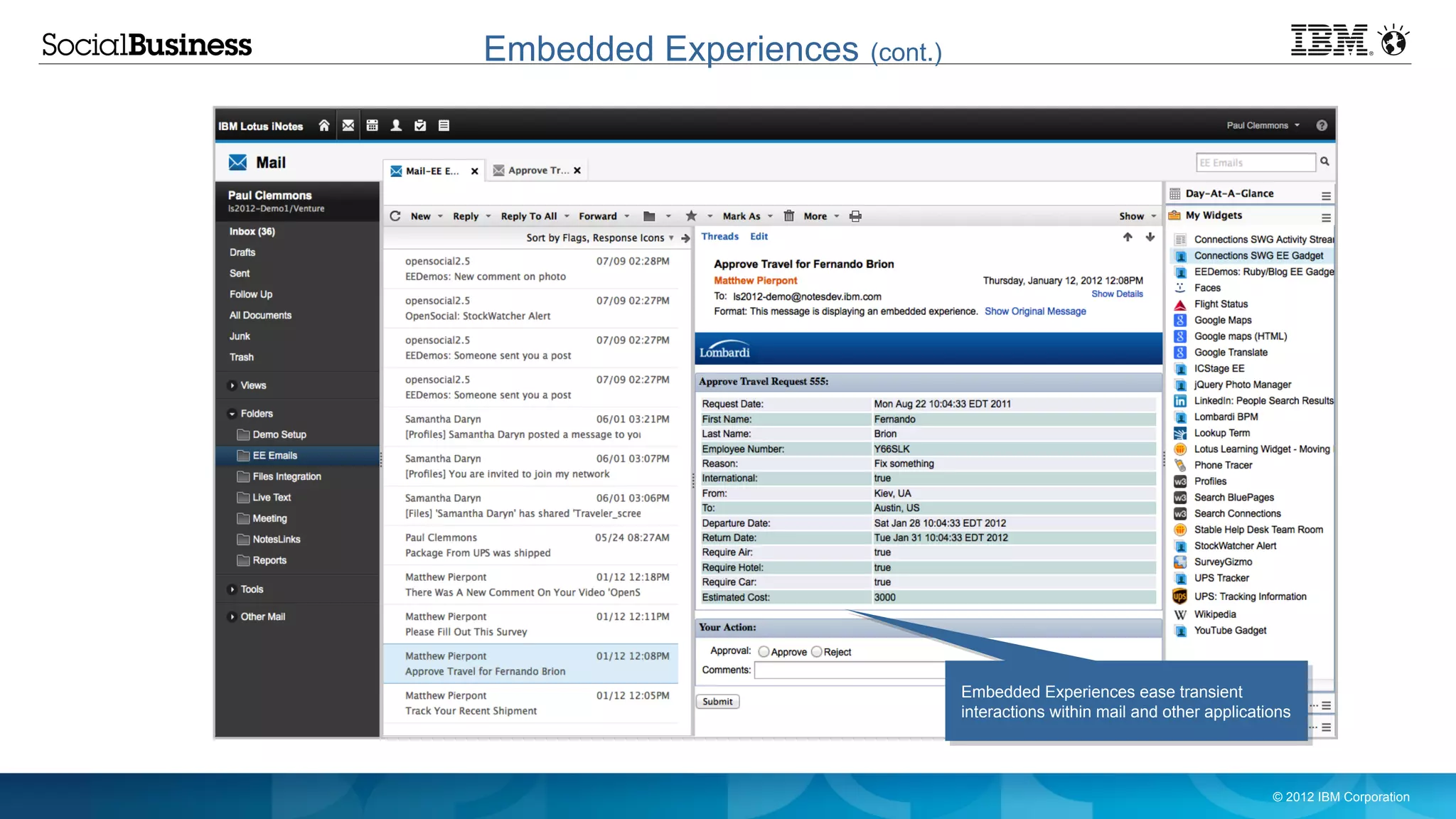
Task: Open My Widgets panel menu icon
Action: (x=1327, y=218)
